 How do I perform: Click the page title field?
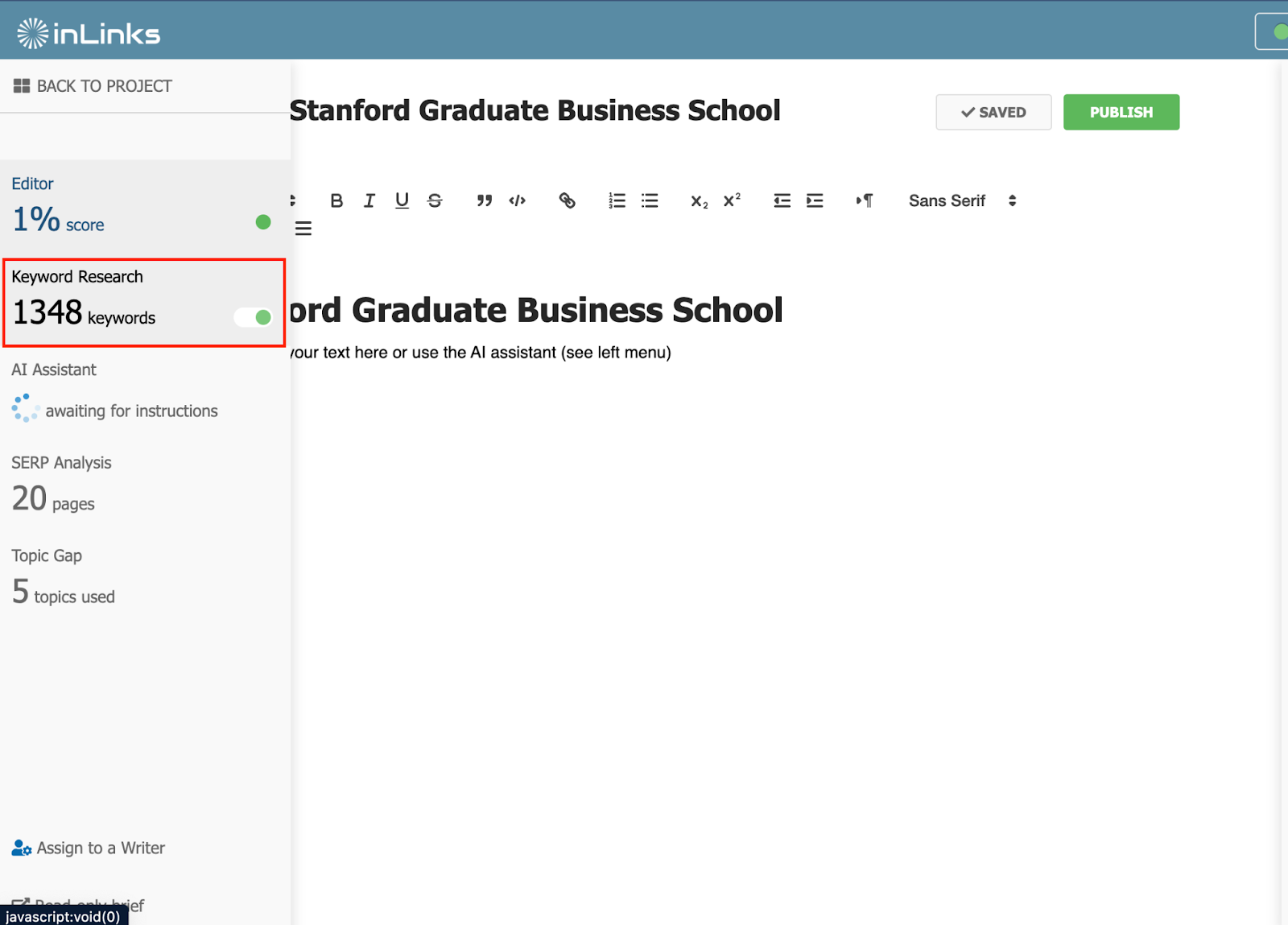pos(535,110)
